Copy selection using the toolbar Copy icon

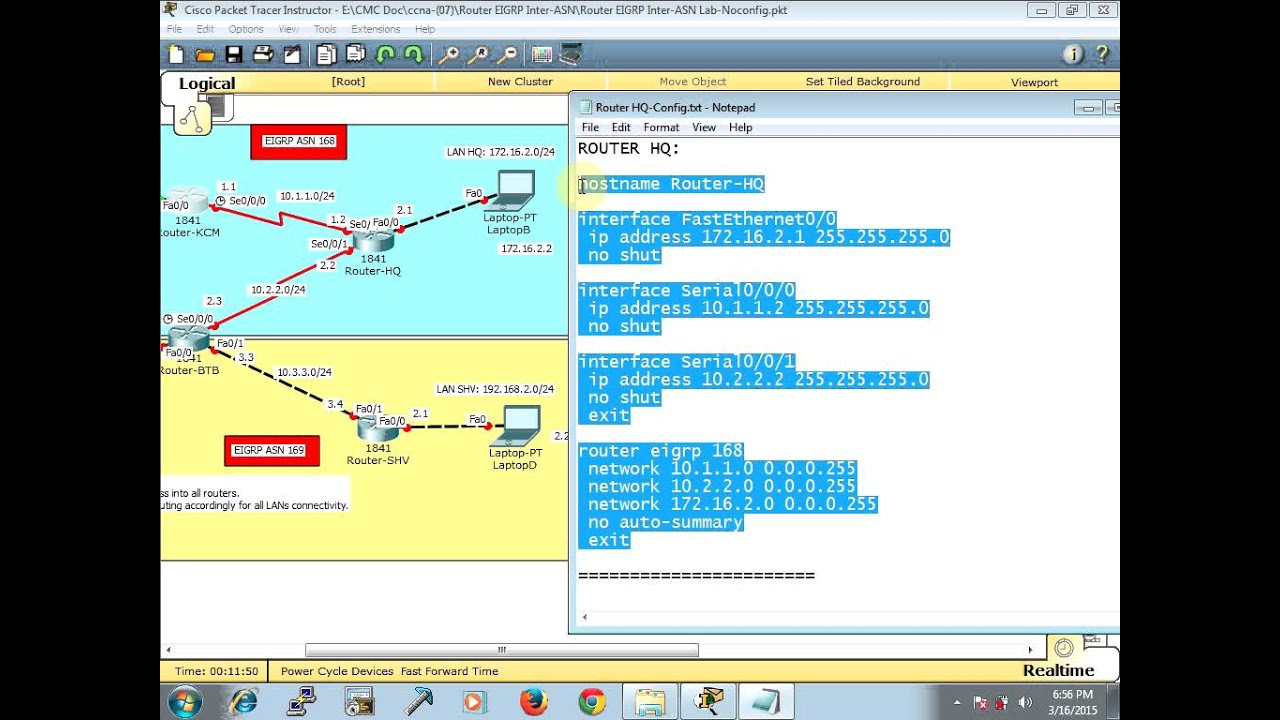[327, 54]
